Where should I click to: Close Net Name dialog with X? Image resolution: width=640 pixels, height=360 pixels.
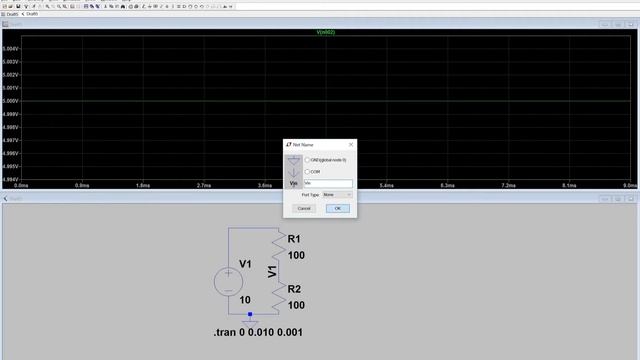pos(351,144)
